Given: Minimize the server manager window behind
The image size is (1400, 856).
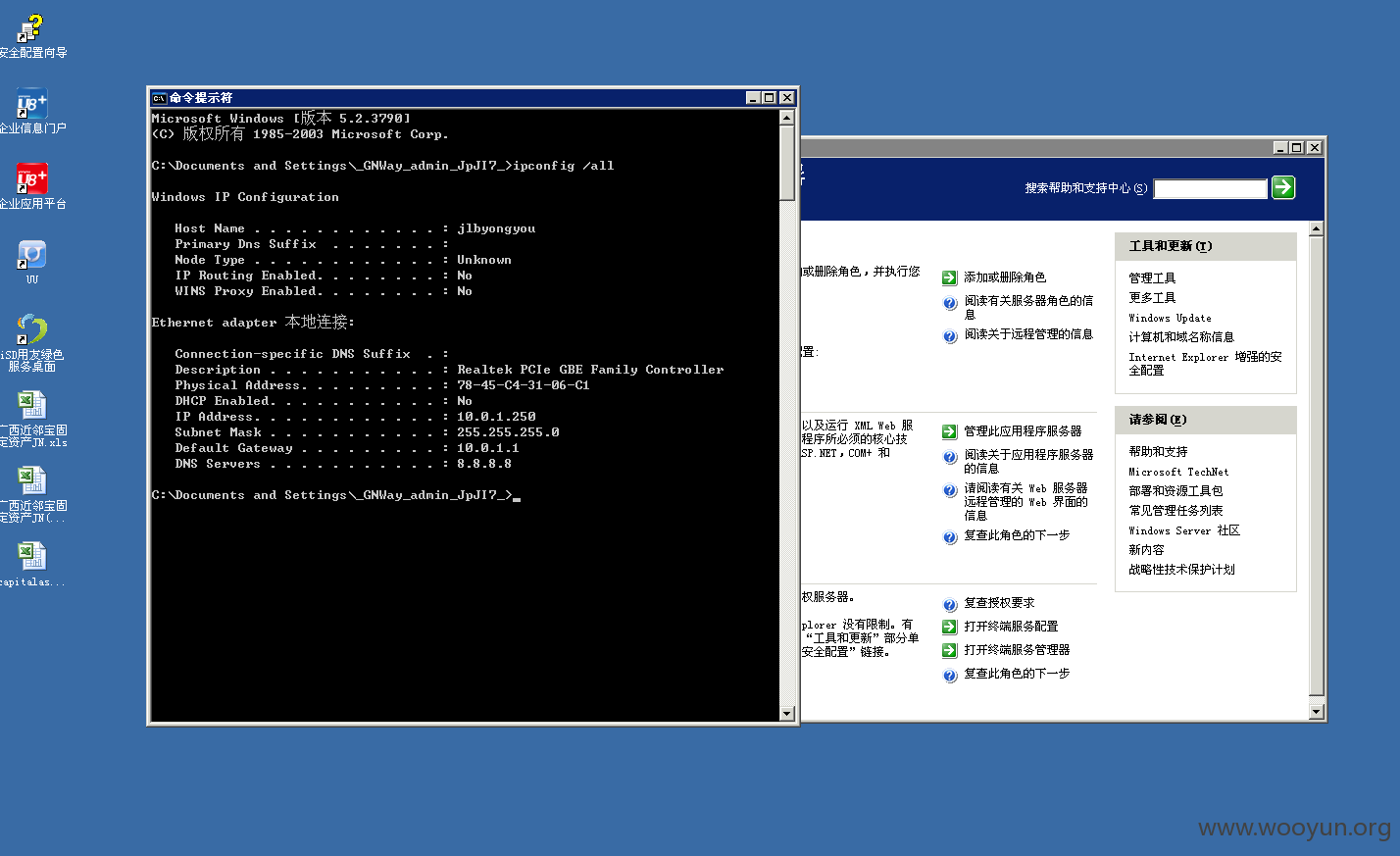Looking at the screenshot, I should (x=1280, y=148).
